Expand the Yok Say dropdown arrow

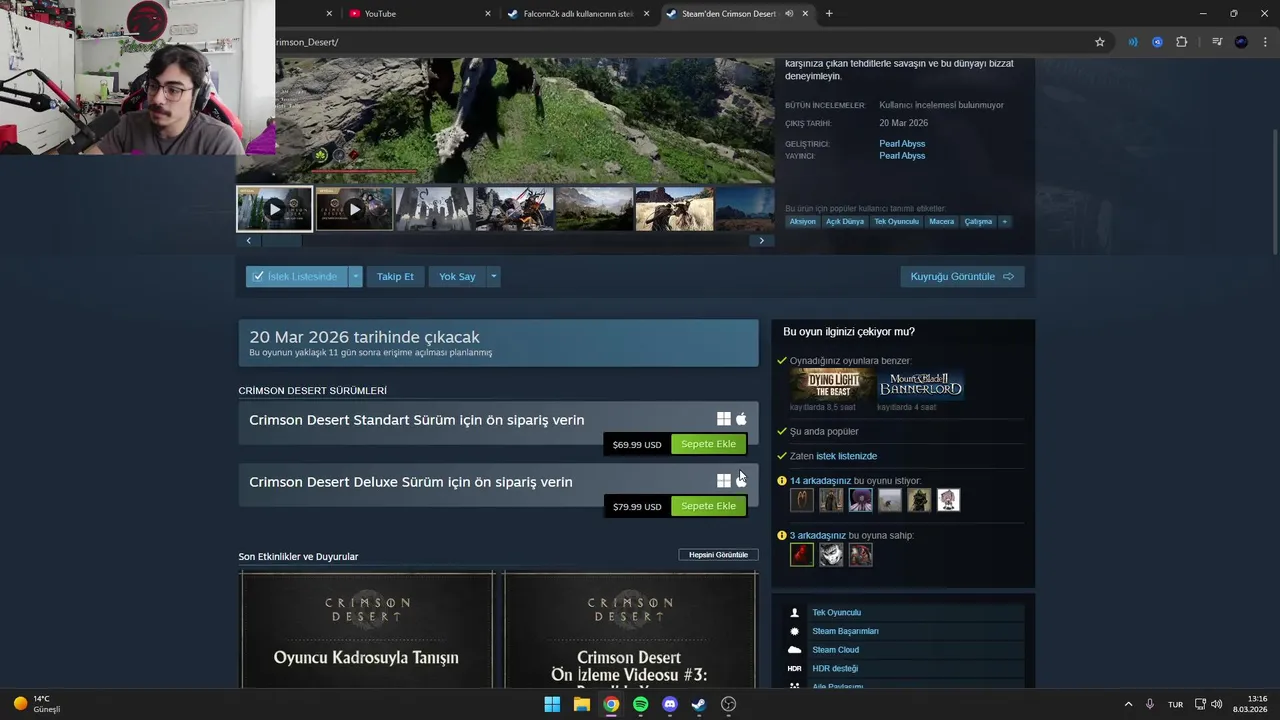tap(493, 276)
